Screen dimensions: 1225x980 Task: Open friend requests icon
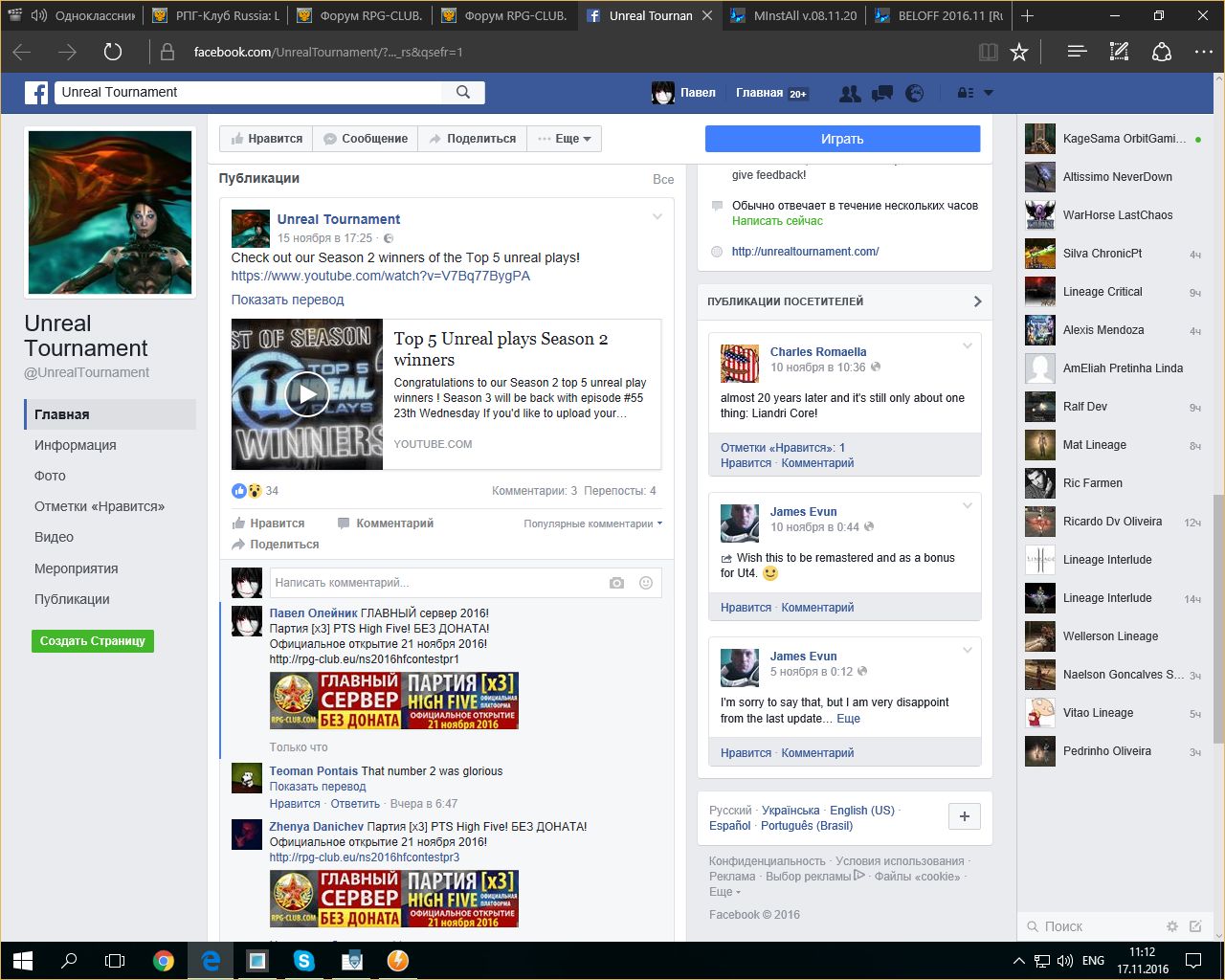click(849, 93)
